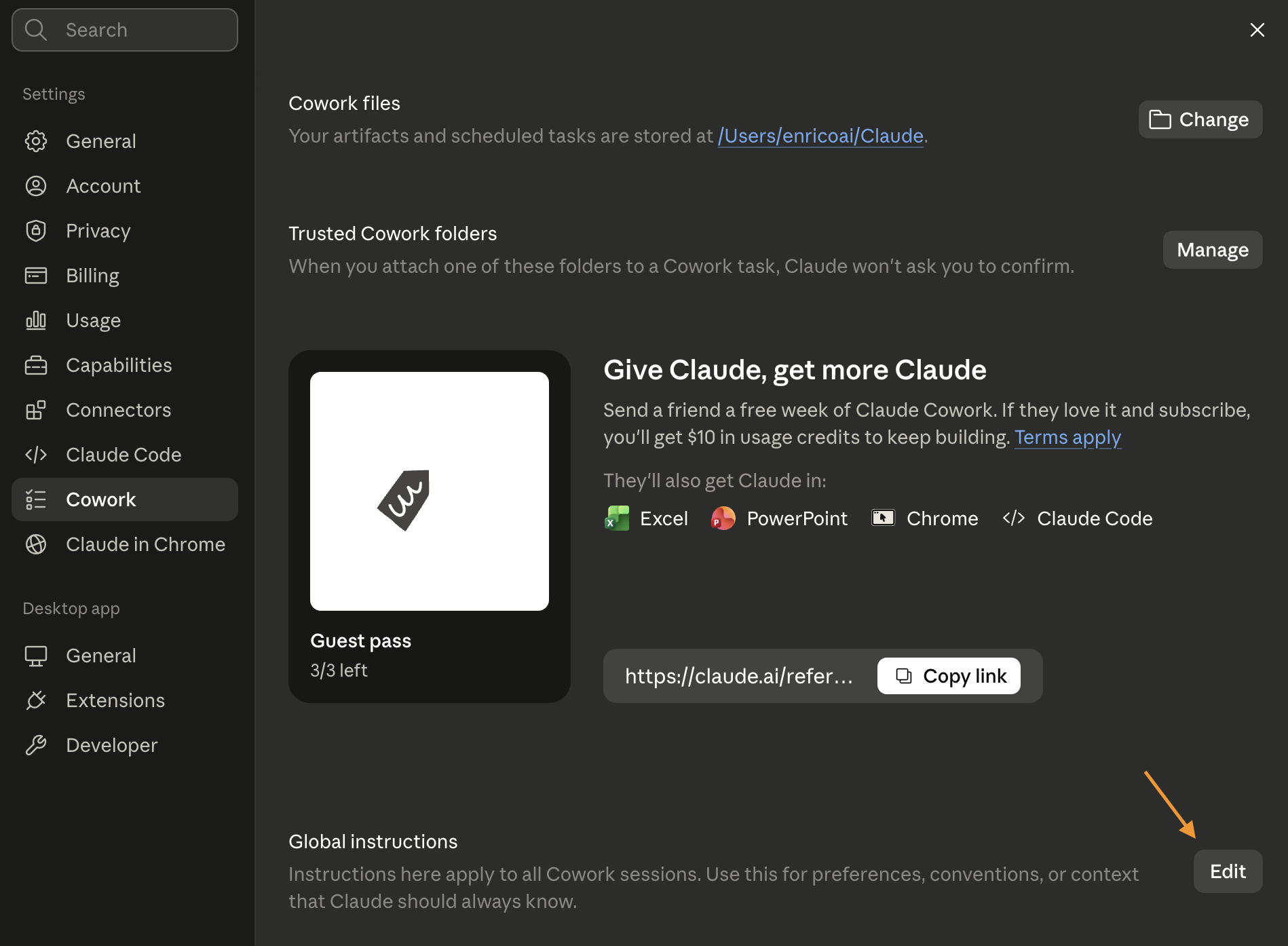This screenshot has width=1288, height=946.
Task: Click the 'Chrome' label in referral section
Action: click(943, 518)
